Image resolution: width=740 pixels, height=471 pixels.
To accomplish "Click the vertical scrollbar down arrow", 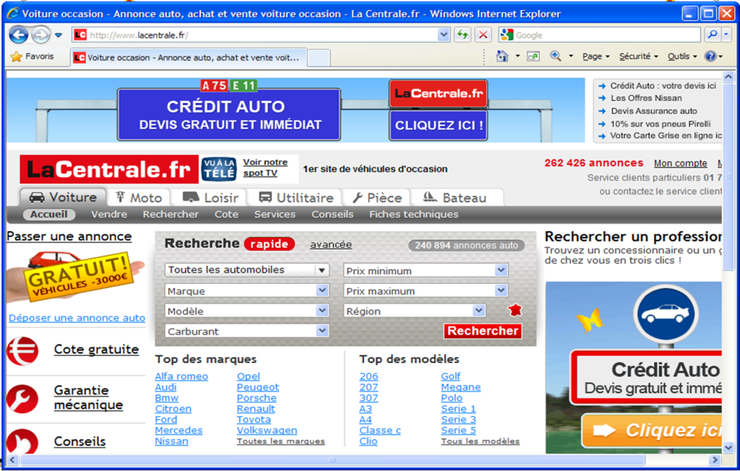I will pos(728,447).
